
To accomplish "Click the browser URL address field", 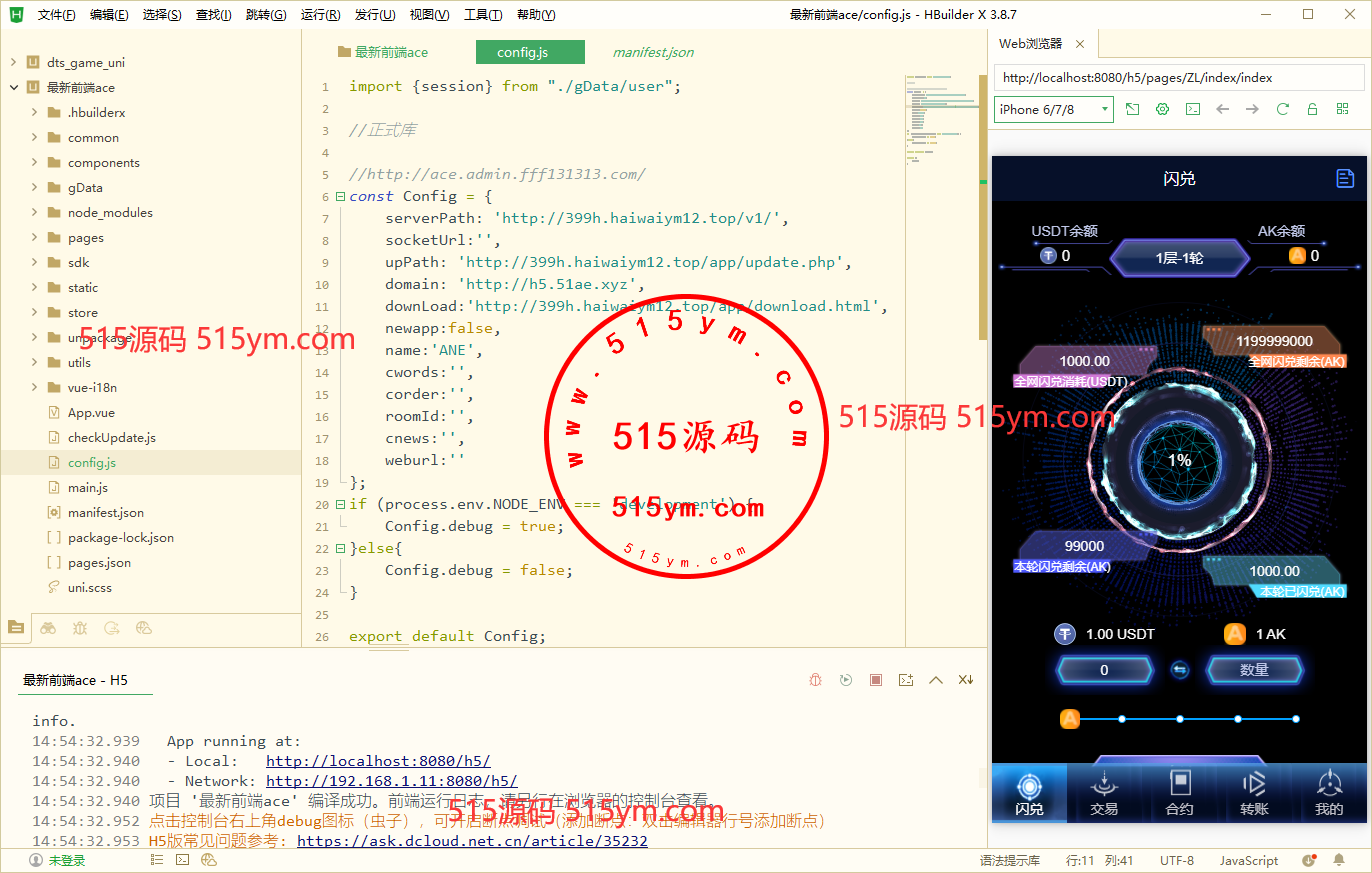I will coord(1178,77).
